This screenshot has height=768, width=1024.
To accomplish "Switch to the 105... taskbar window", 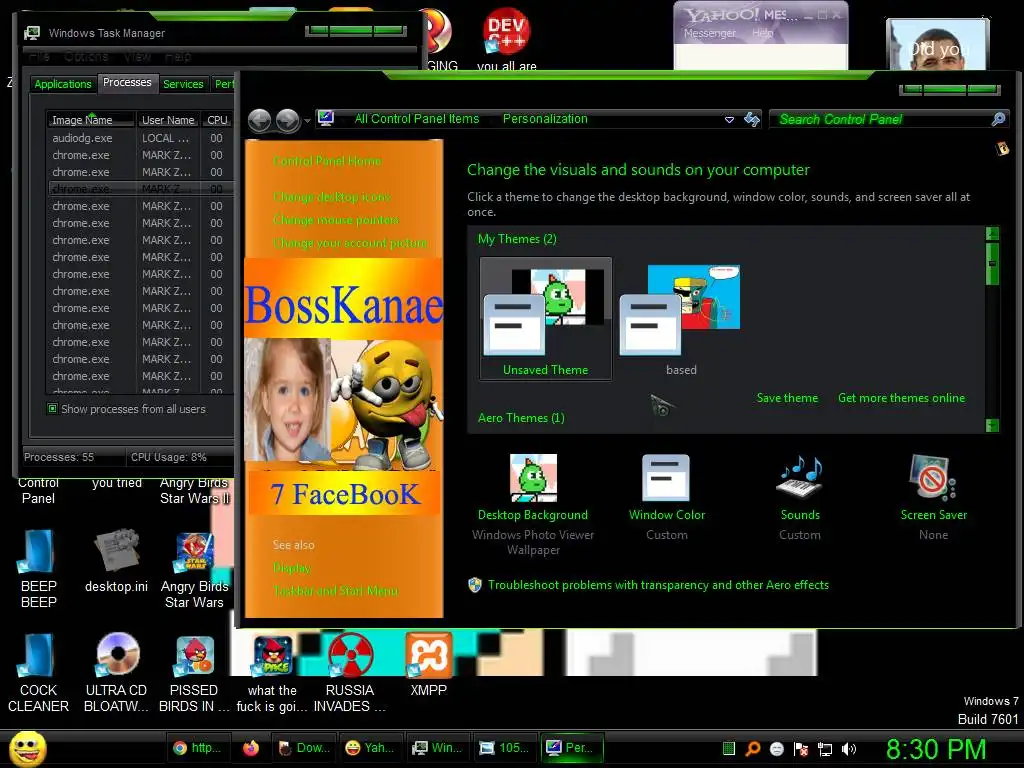I will pyautogui.click(x=505, y=748).
